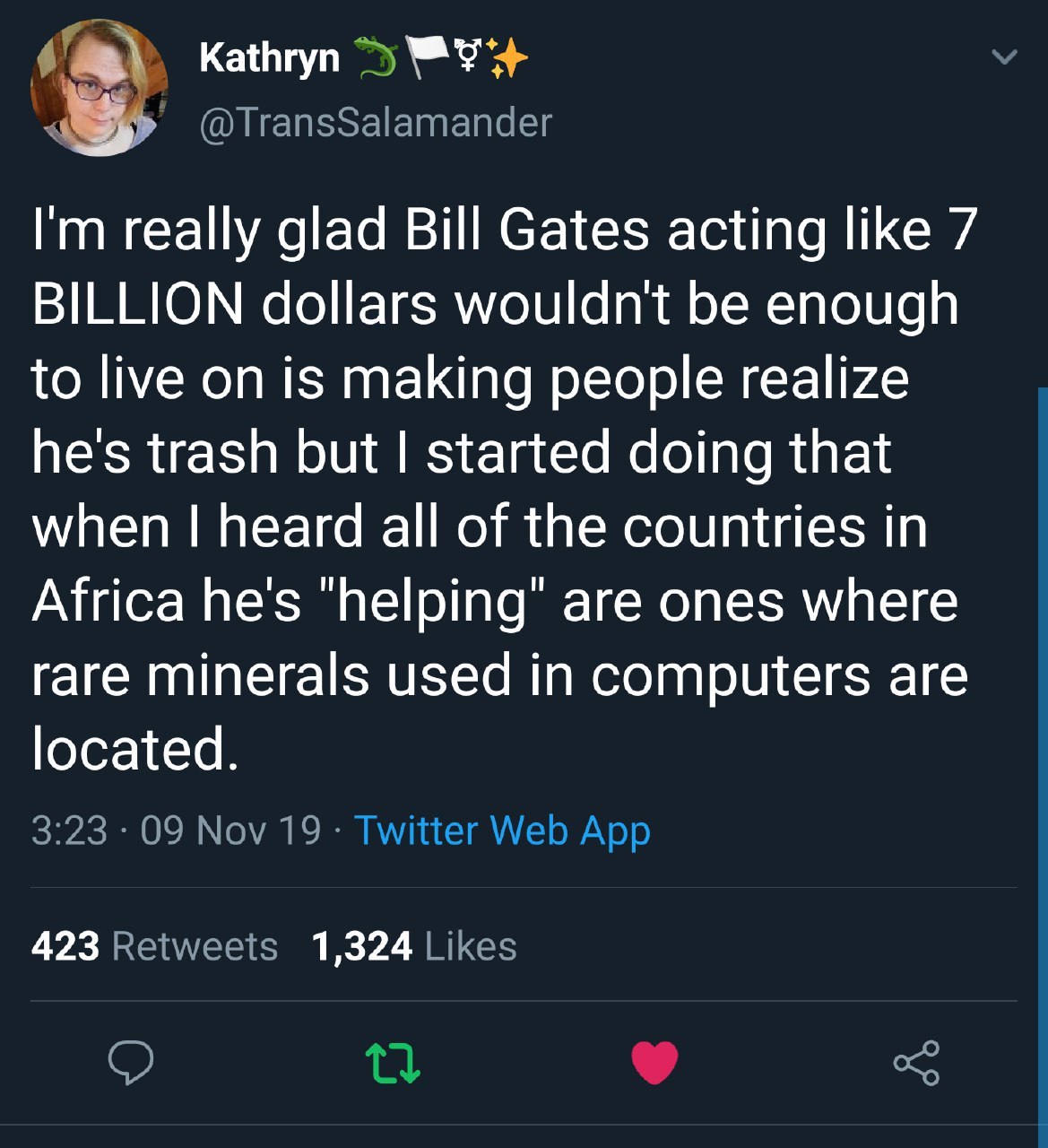The width and height of the screenshot is (1048, 1148).
Task: Click the word Africa in the tweet
Action: [x=107, y=600]
